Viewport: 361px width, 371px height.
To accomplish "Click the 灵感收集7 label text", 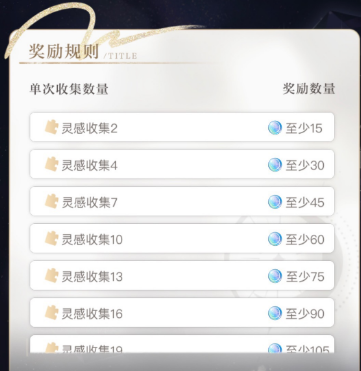I will (89, 202).
